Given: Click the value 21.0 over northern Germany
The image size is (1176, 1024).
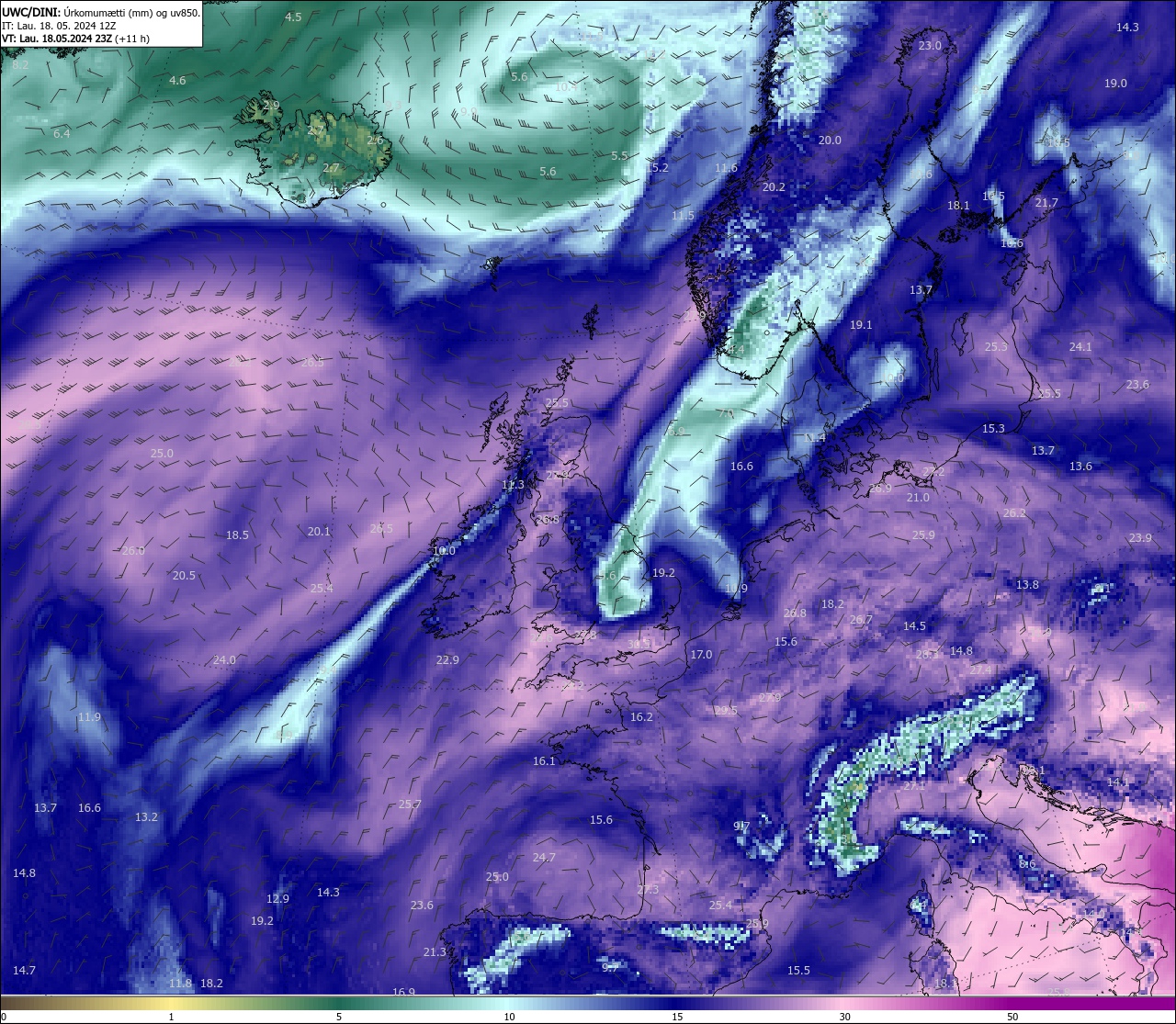Looking at the screenshot, I should (x=918, y=498).
